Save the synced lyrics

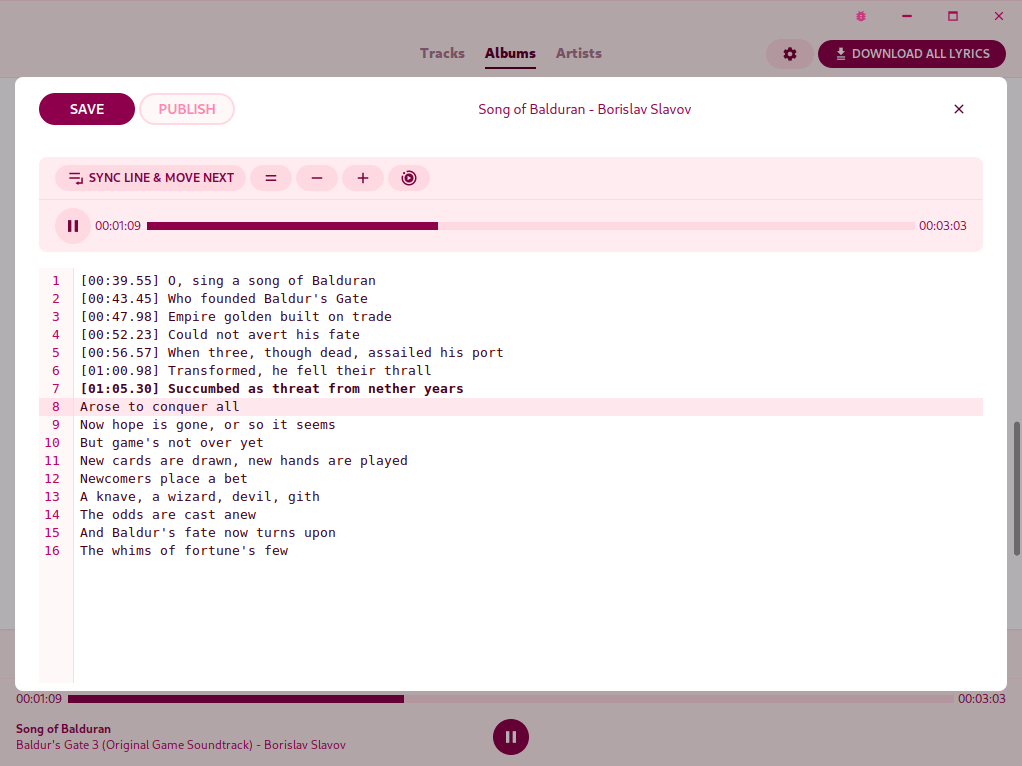(87, 109)
